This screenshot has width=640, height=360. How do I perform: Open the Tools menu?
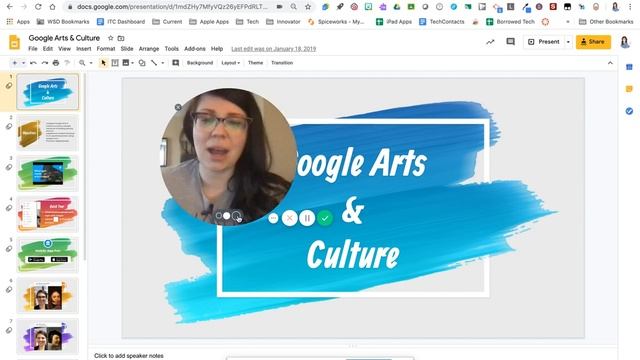[171, 49]
